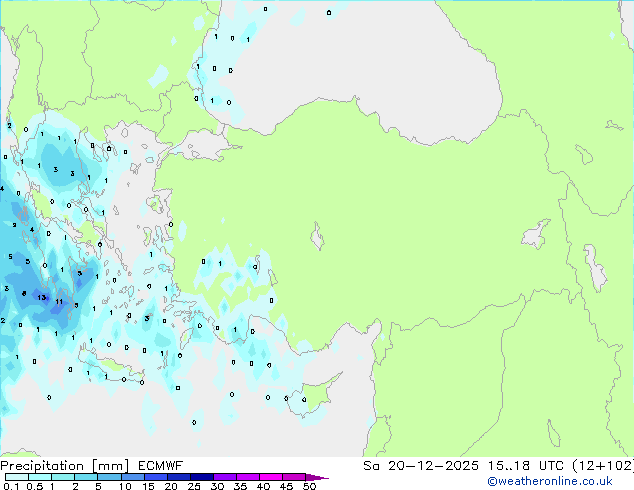Click the legend label 20 value
The width and height of the screenshot is (634, 490).
click(x=171, y=486)
